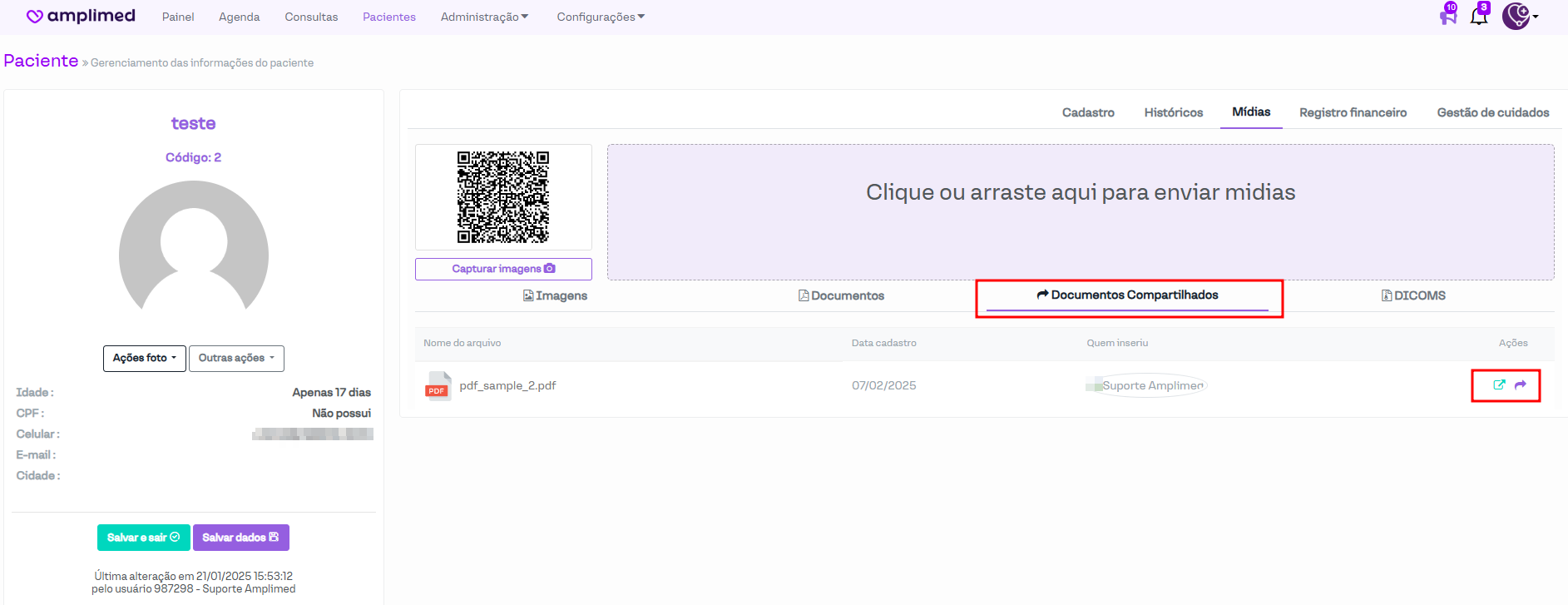Open pdf_sample_2.pdf in new window icon

point(1499,385)
